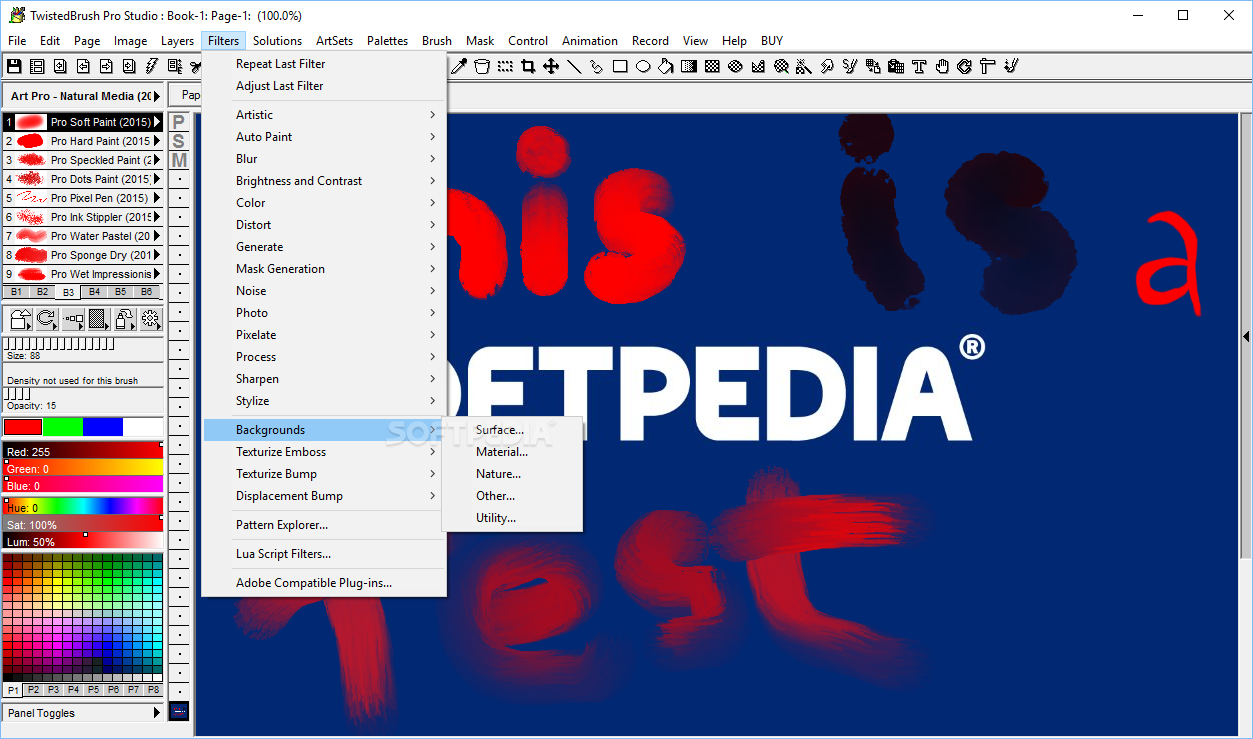Expand the Sharpen filter submenu
This screenshot has height=739, width=1253.
point(325,379)
